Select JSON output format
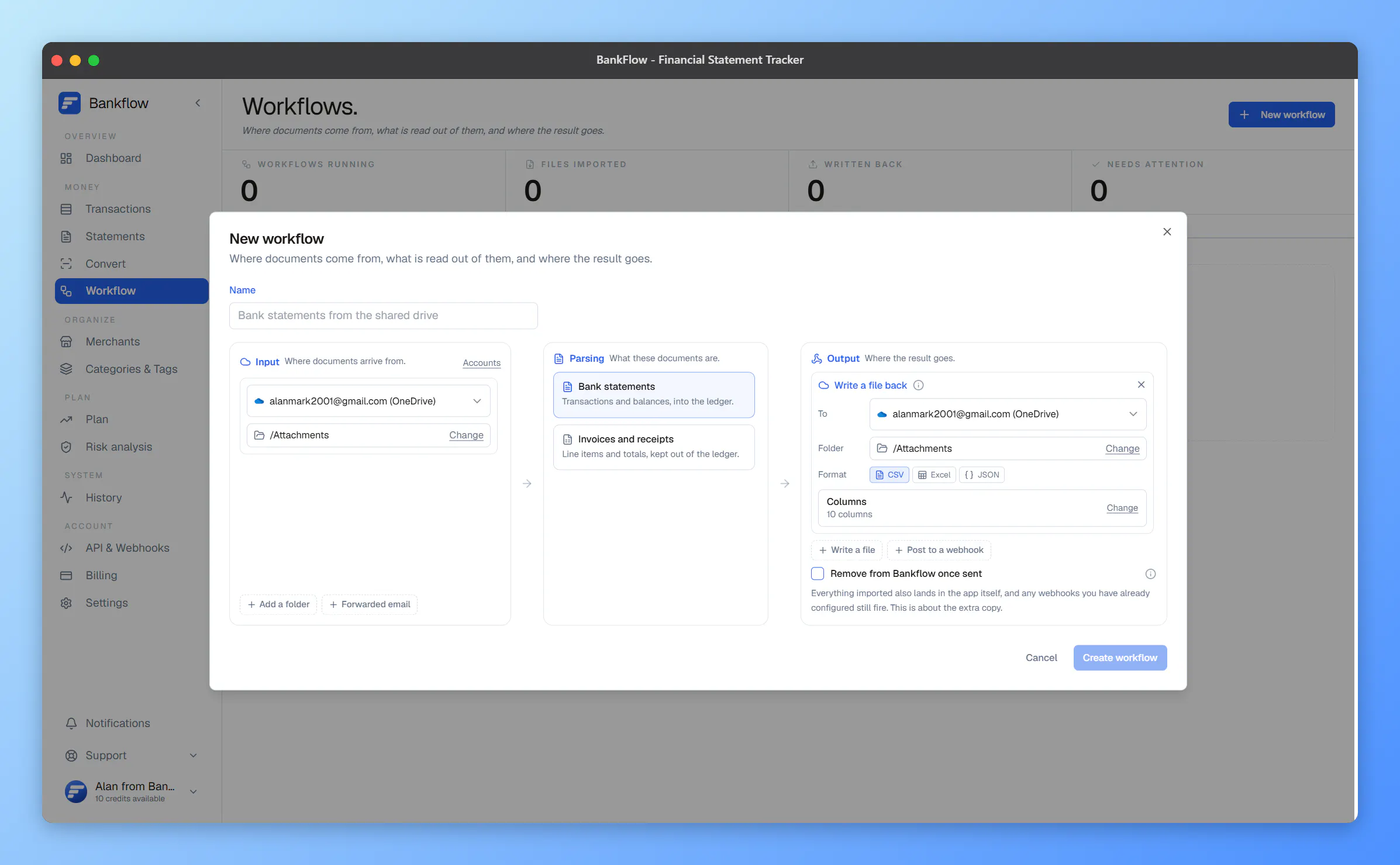Viewport: 1400px width, 865px height. [x=982, y=475]
